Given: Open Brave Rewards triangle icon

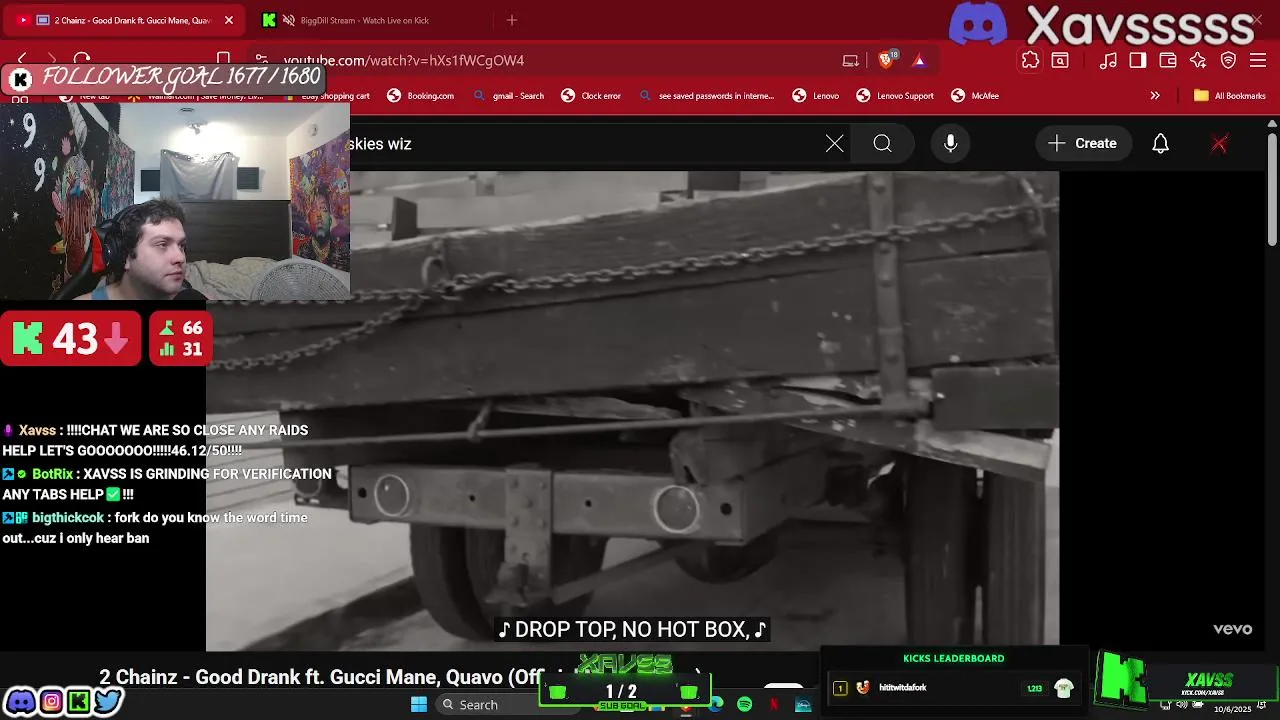Looking at the screenshot, I should (919, 60).
